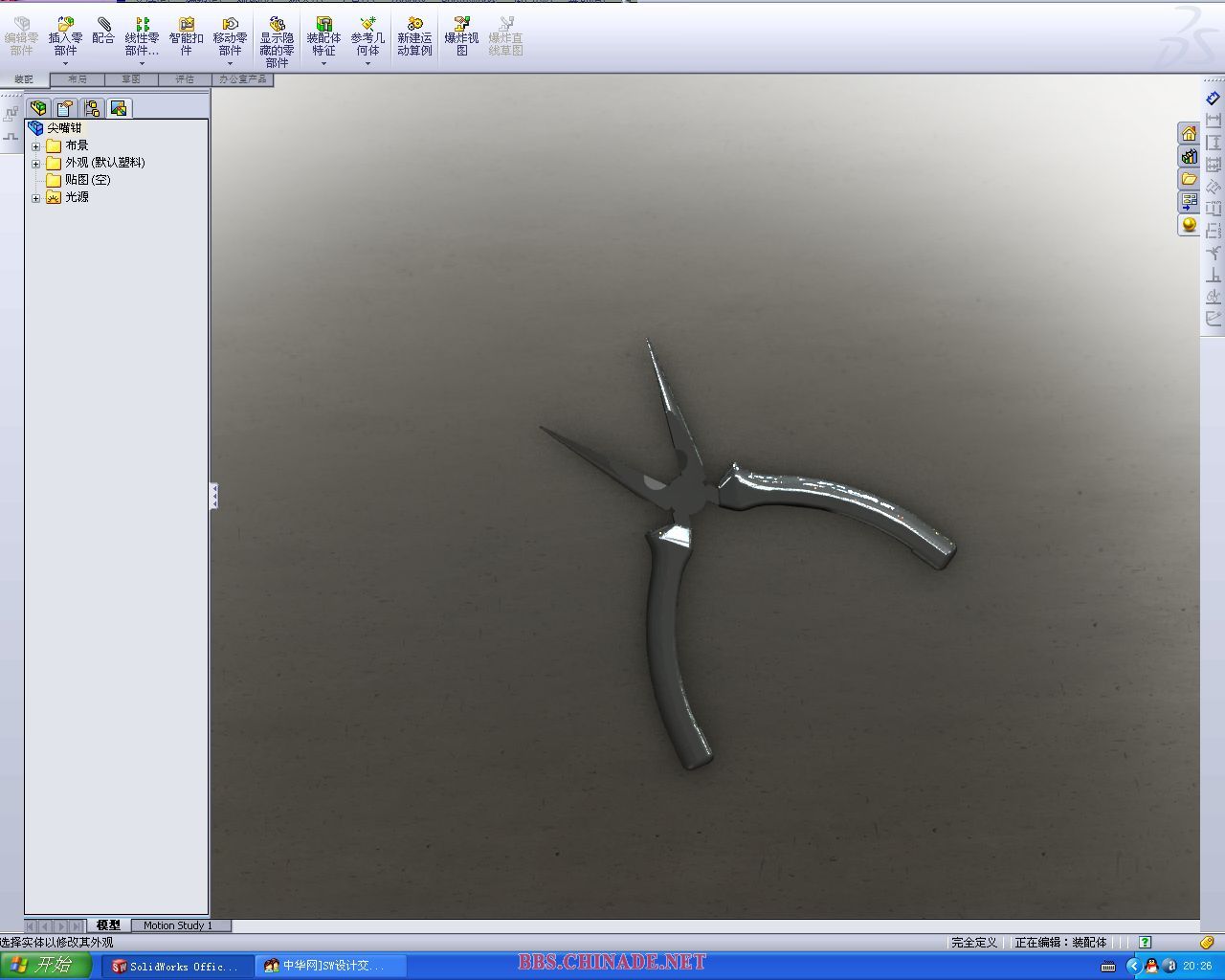Open dropdown arrow under 参考几何体
This screenshot has height=980, width=1225.
point(367,64)
